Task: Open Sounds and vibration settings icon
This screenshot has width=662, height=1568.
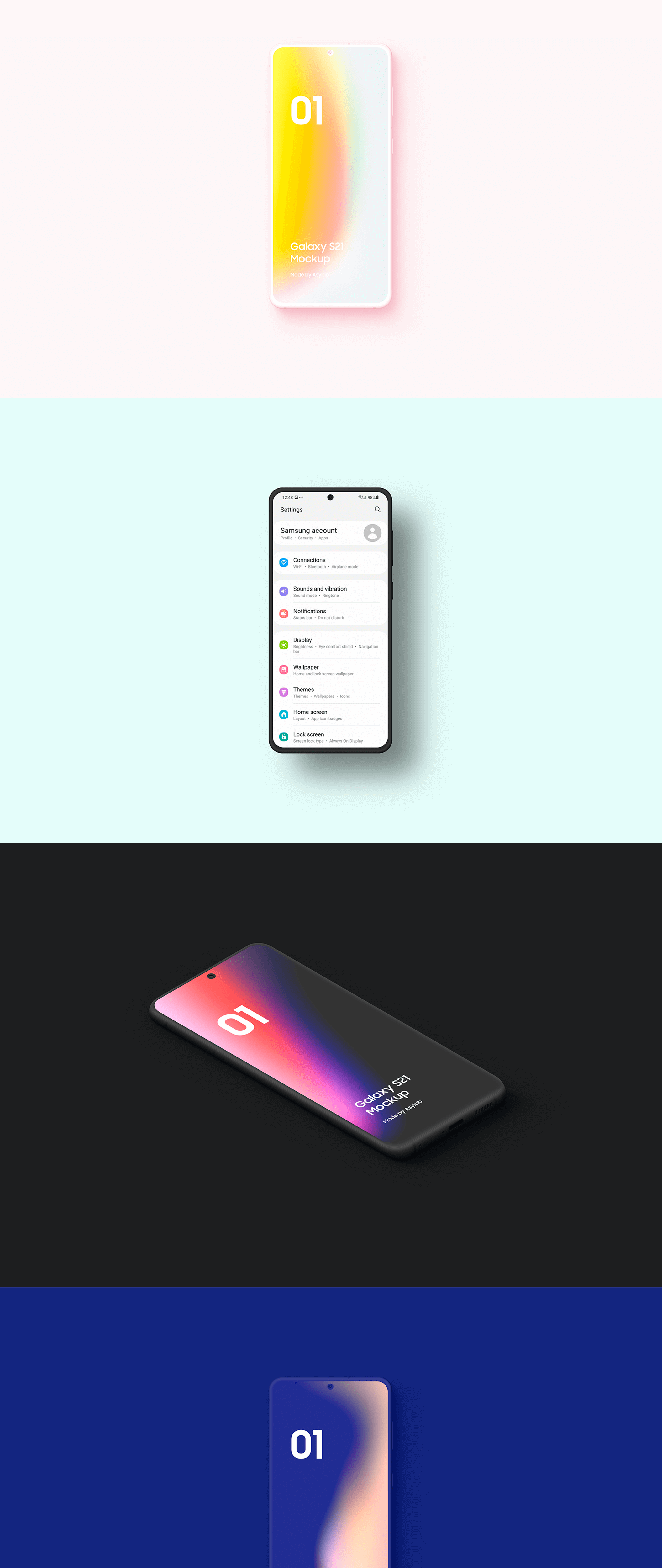Action: (284, 591)
